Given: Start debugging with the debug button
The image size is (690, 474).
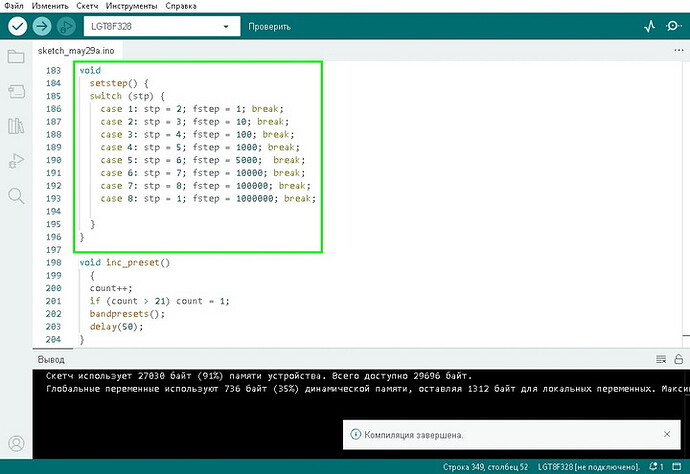Looking at the screenshot, I should (x=66, y=26).
